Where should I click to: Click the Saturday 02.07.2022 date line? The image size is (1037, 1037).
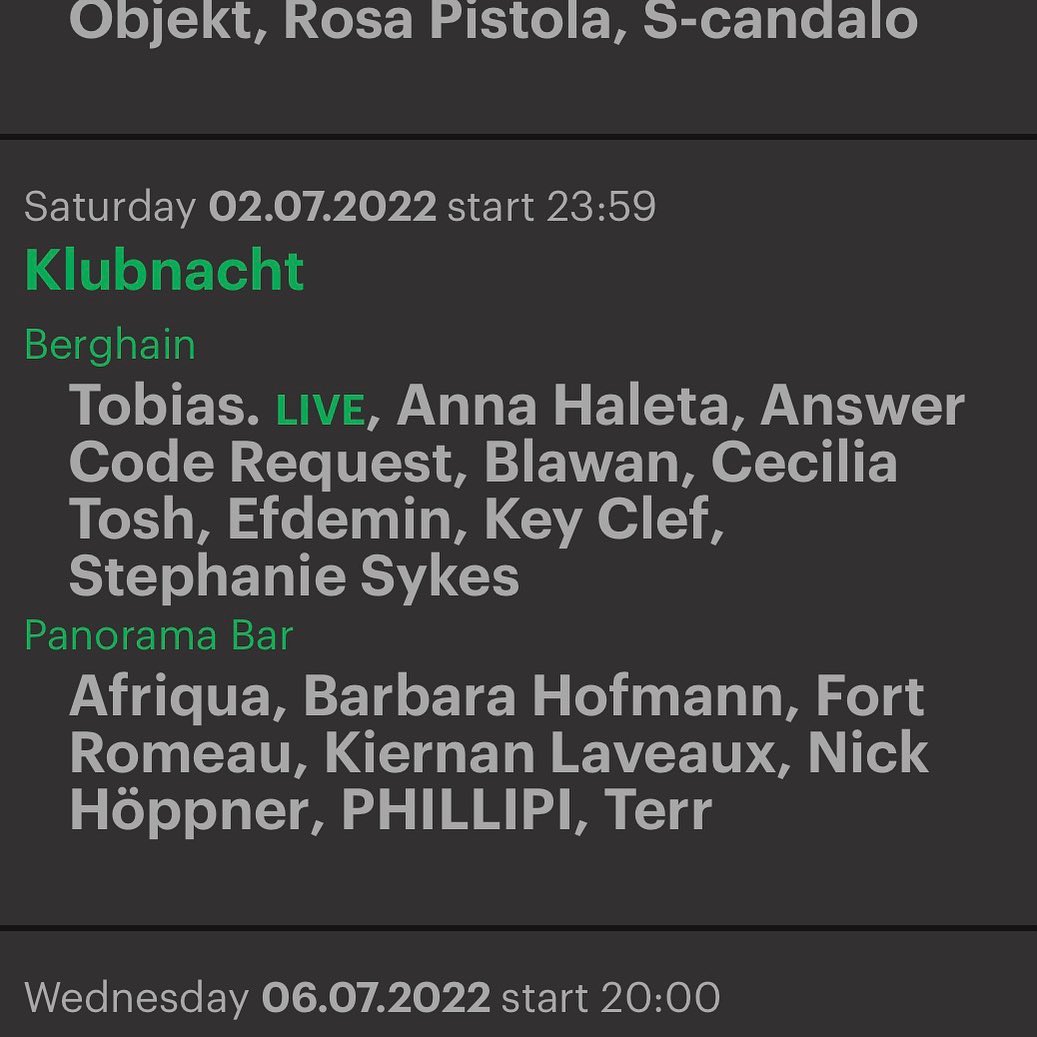[339, 207]
